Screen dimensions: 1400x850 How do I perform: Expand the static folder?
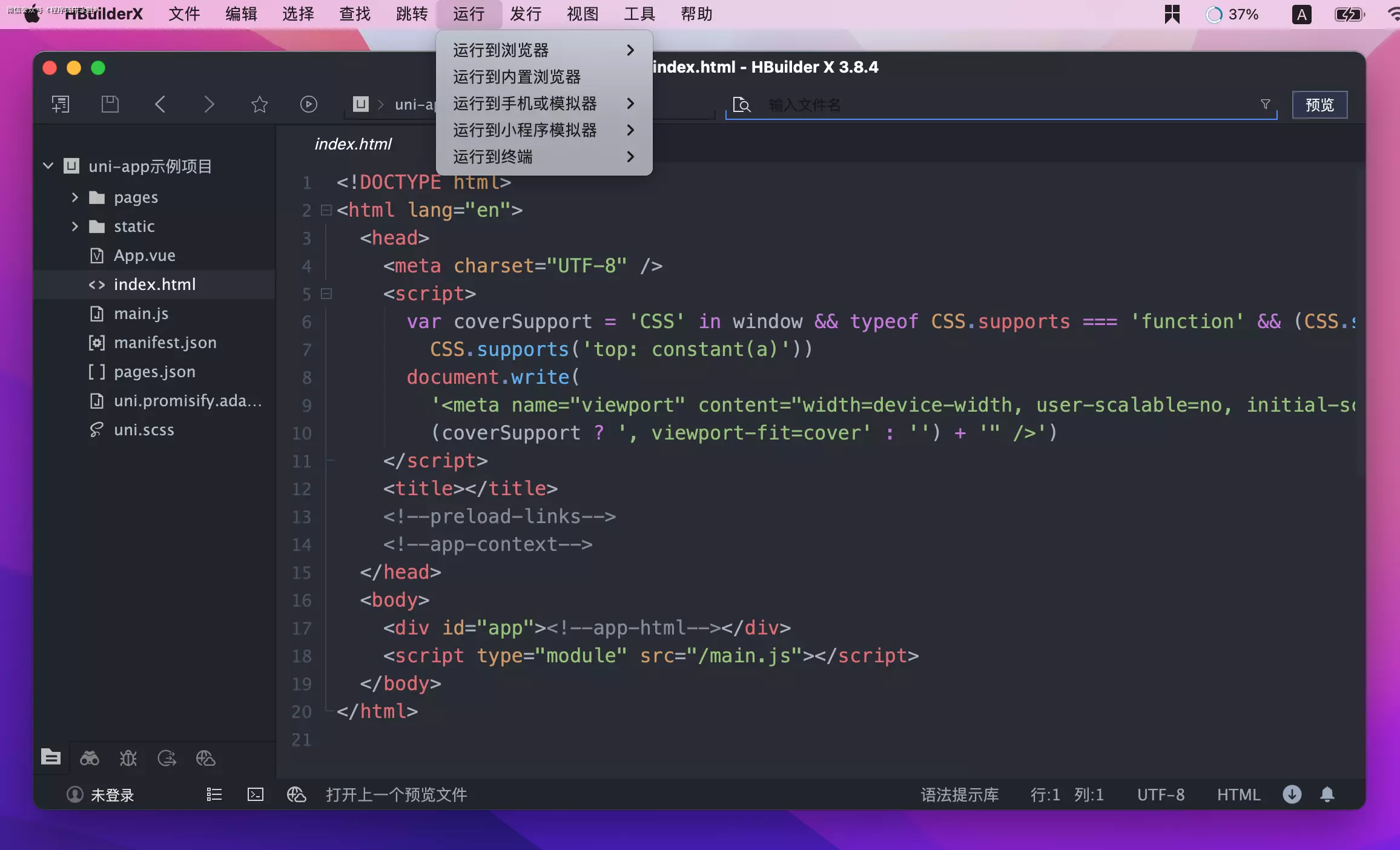point(74,226)
